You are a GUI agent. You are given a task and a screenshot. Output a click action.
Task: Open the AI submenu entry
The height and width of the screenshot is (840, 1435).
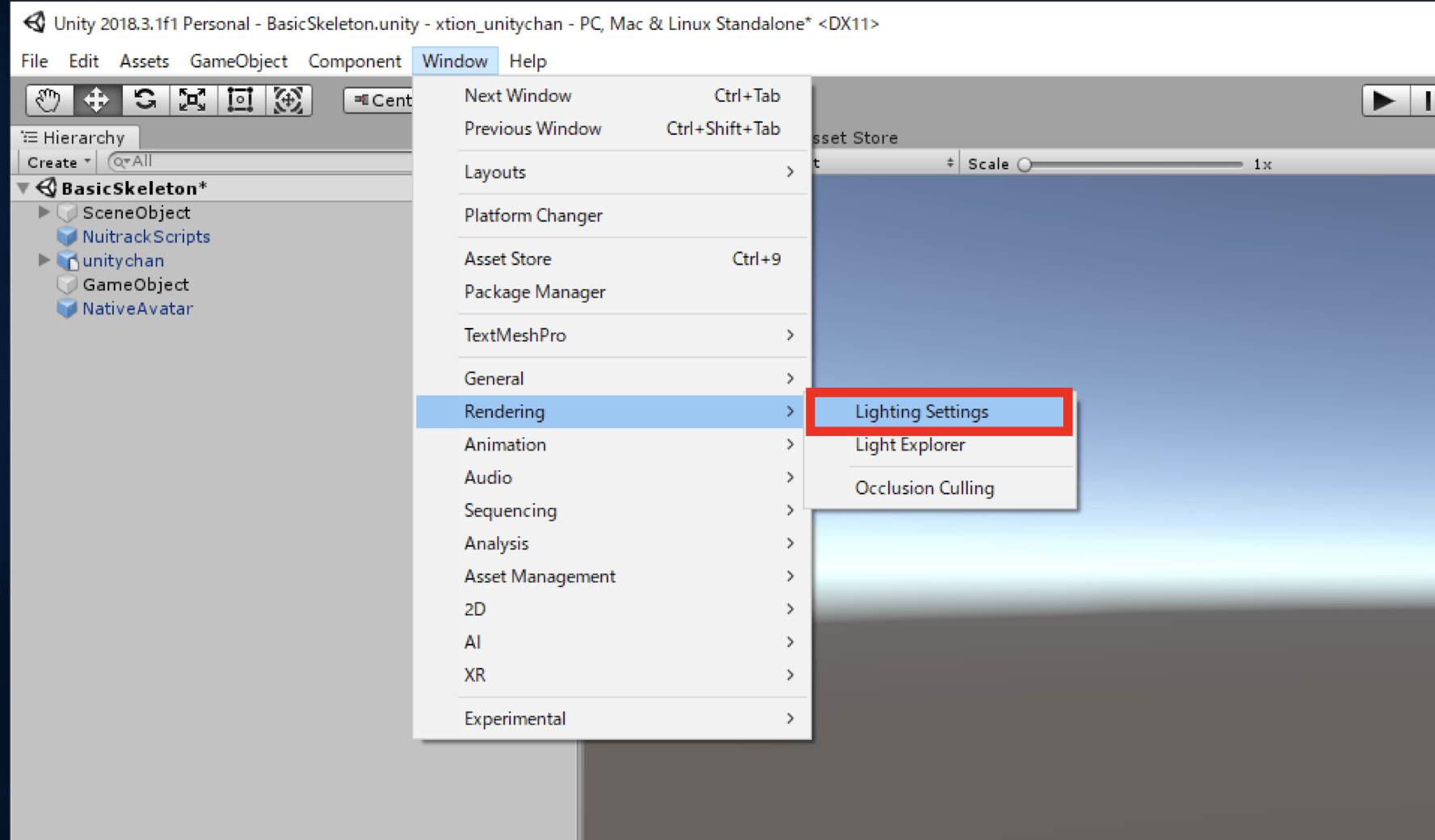tap(612, 642)
